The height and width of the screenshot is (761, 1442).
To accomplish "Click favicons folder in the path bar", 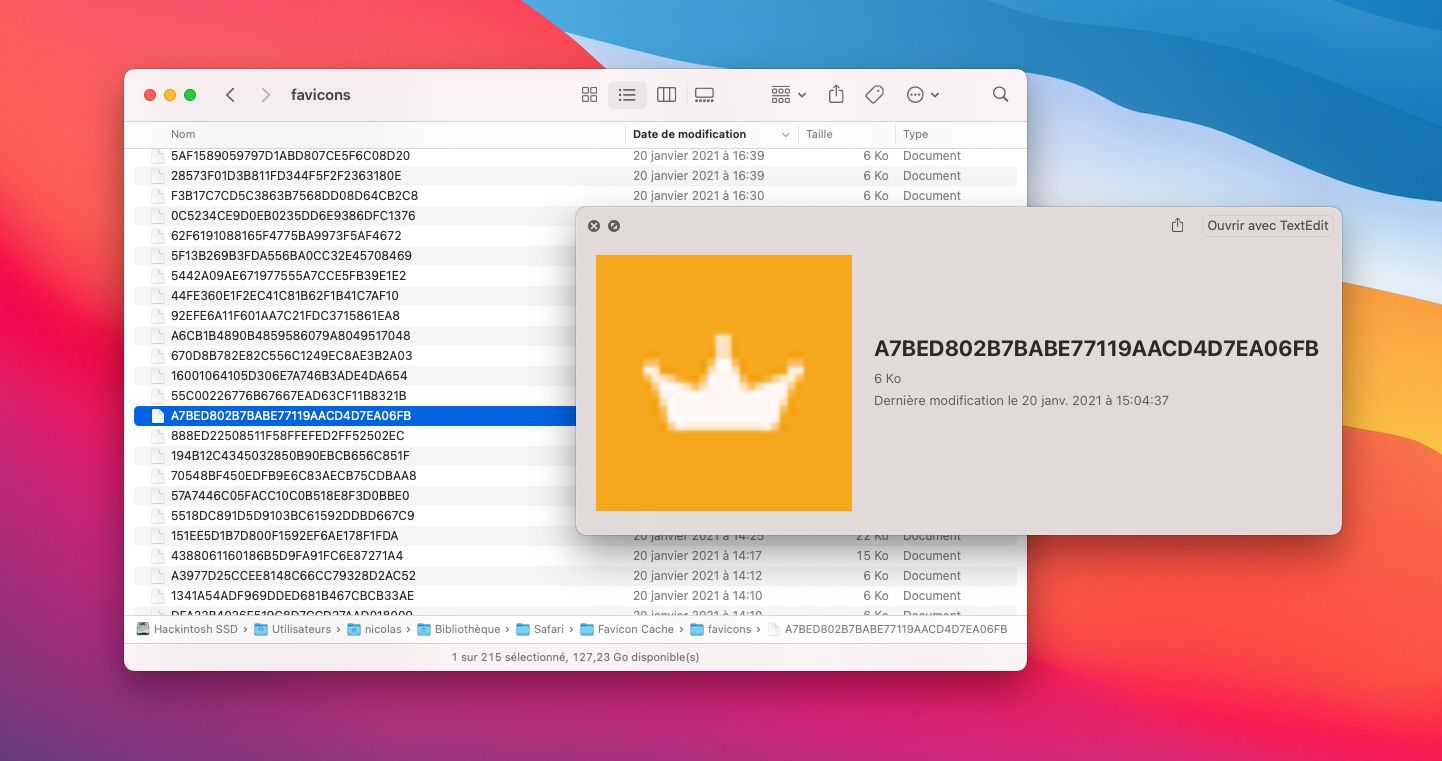I will click(x=721, y=629).
